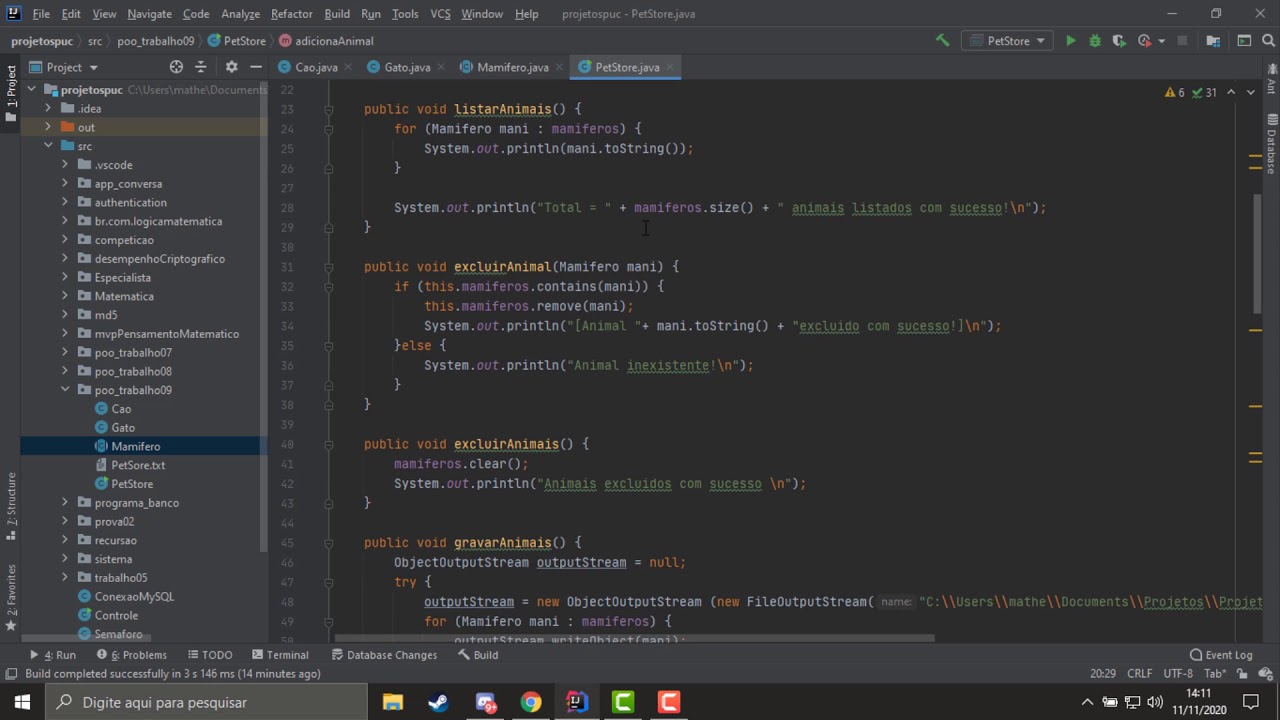Image resolution: width=1280 pixels, height=720 pixels.
Task: Open the Terminal tool window
Action: [280, 655]
